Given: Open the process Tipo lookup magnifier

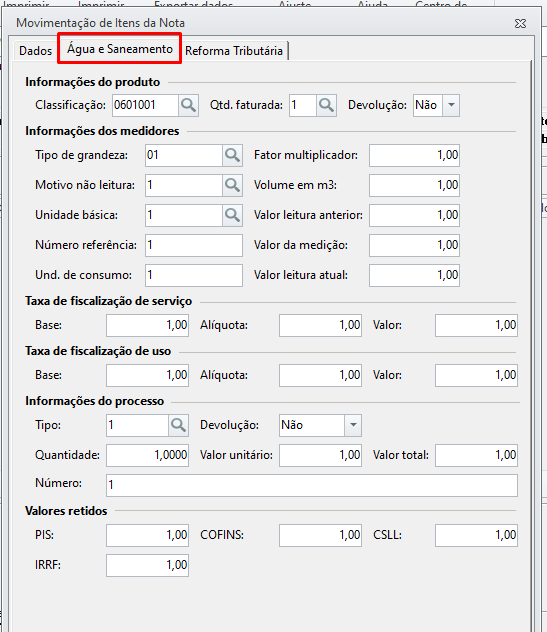Looking at the screenshot, I should coord(178,425).
